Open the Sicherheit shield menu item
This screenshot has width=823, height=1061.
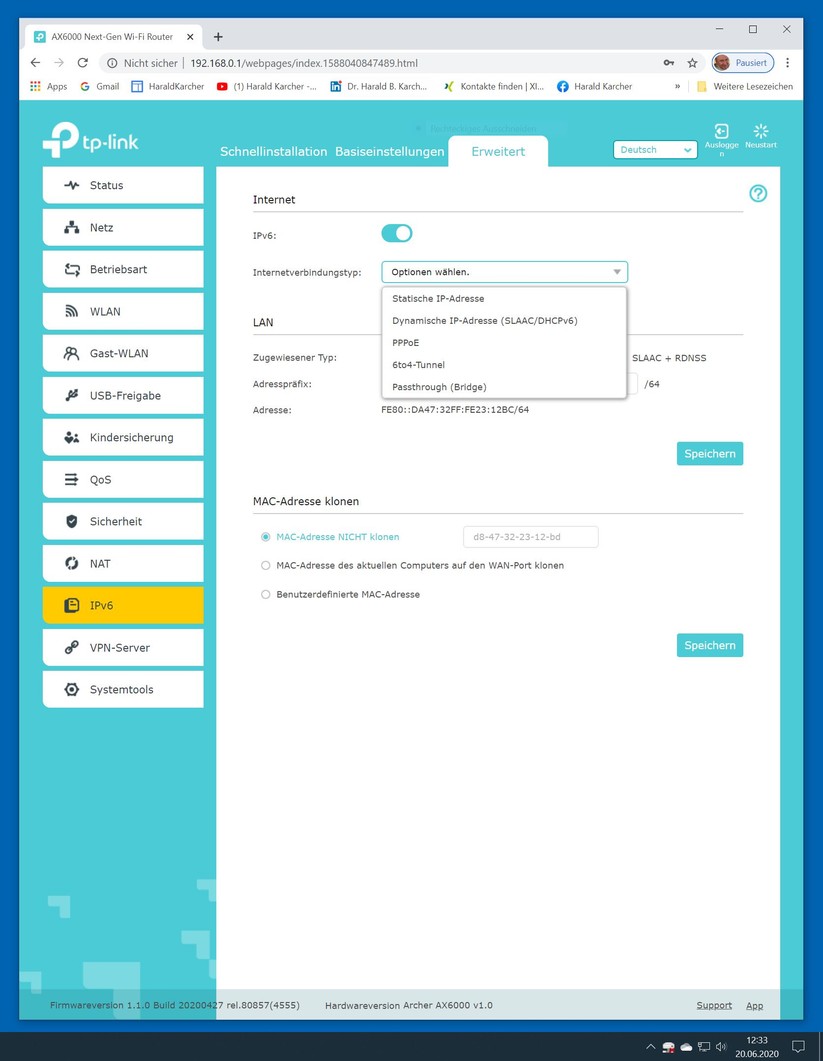(123, 521)
